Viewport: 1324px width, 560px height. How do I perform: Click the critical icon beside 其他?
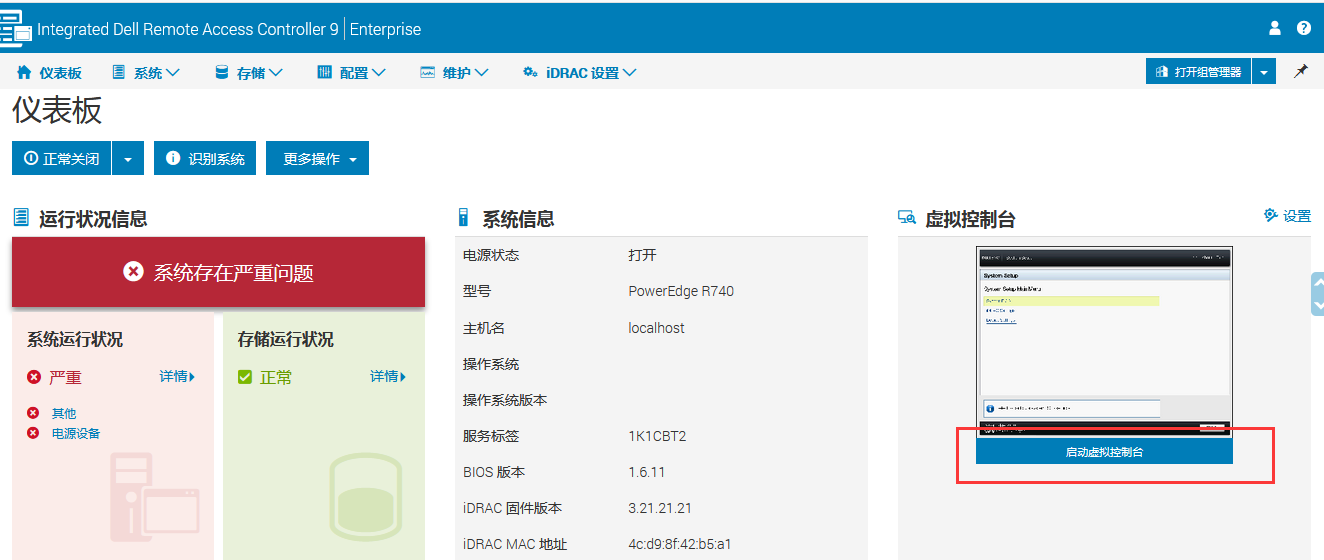33,413
